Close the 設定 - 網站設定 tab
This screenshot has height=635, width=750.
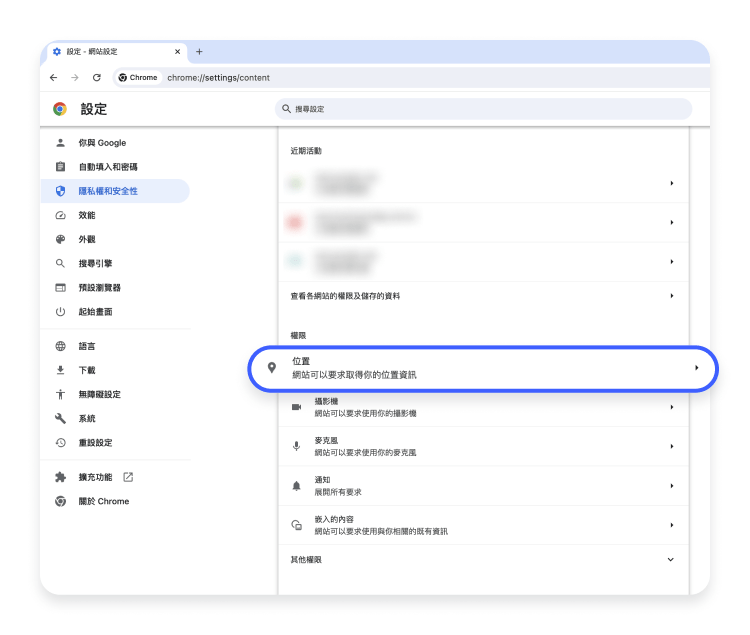pyautogui.click(x=177, y=52)
